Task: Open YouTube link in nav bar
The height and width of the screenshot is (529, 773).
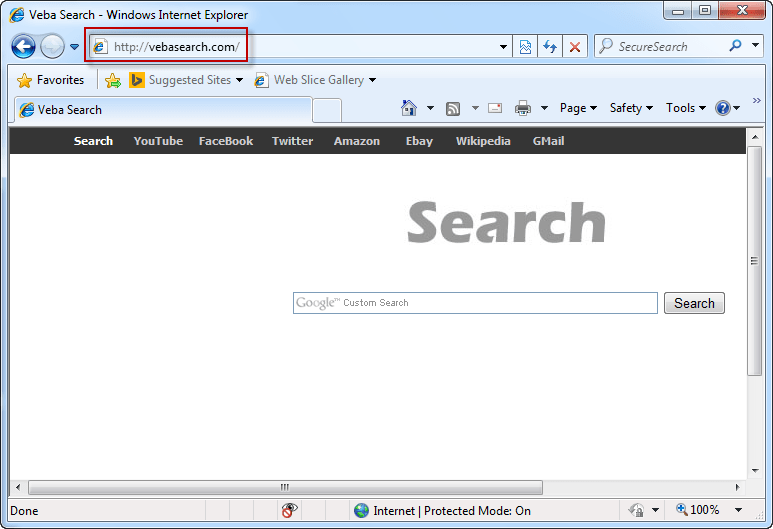Action: 158,141
